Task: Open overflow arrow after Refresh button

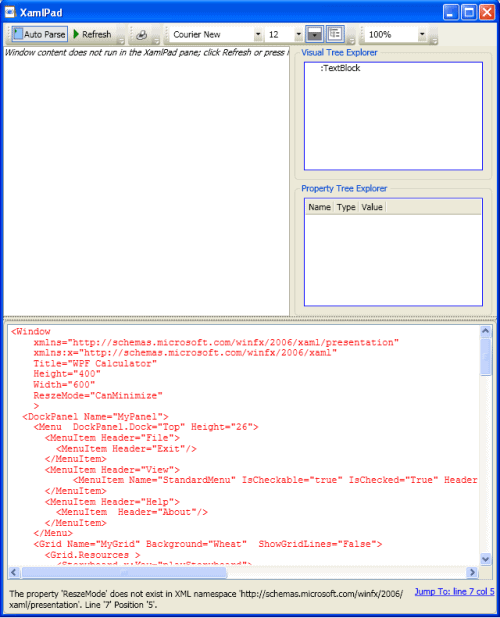Action: 121,41
